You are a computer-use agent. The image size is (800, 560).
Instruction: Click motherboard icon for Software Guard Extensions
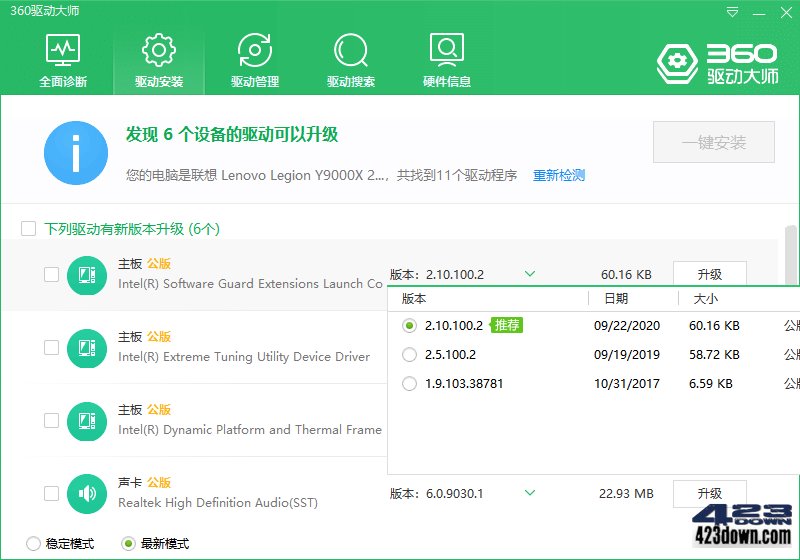point(87,275)
